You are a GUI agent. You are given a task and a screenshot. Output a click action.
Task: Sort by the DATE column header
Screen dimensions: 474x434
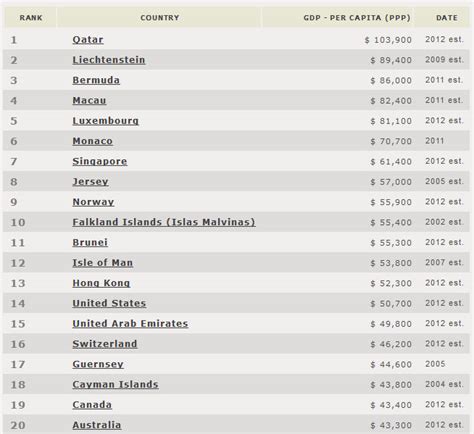tap(447, 18)
